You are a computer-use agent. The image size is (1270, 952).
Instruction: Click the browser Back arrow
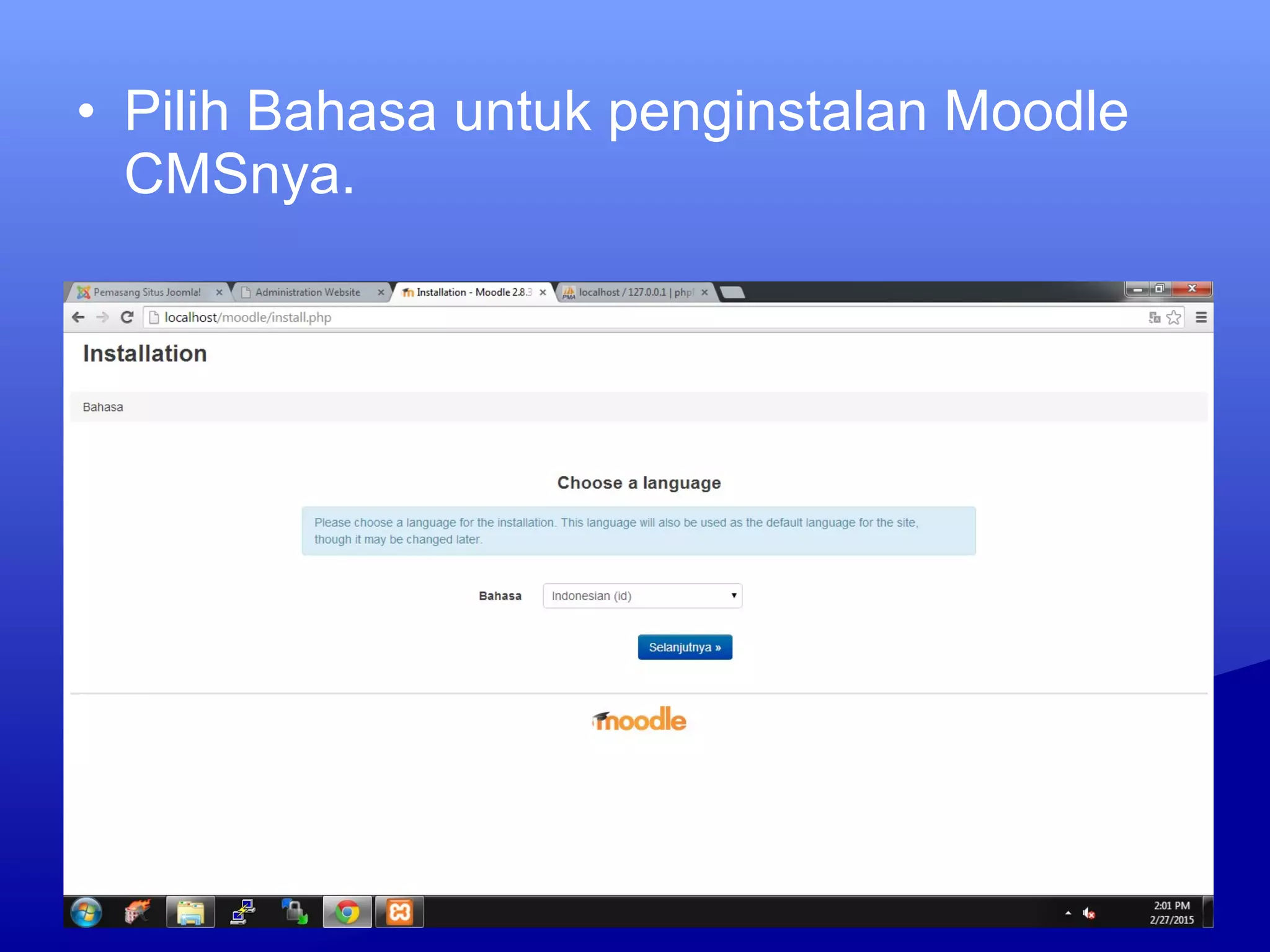[x=78, y=317]
